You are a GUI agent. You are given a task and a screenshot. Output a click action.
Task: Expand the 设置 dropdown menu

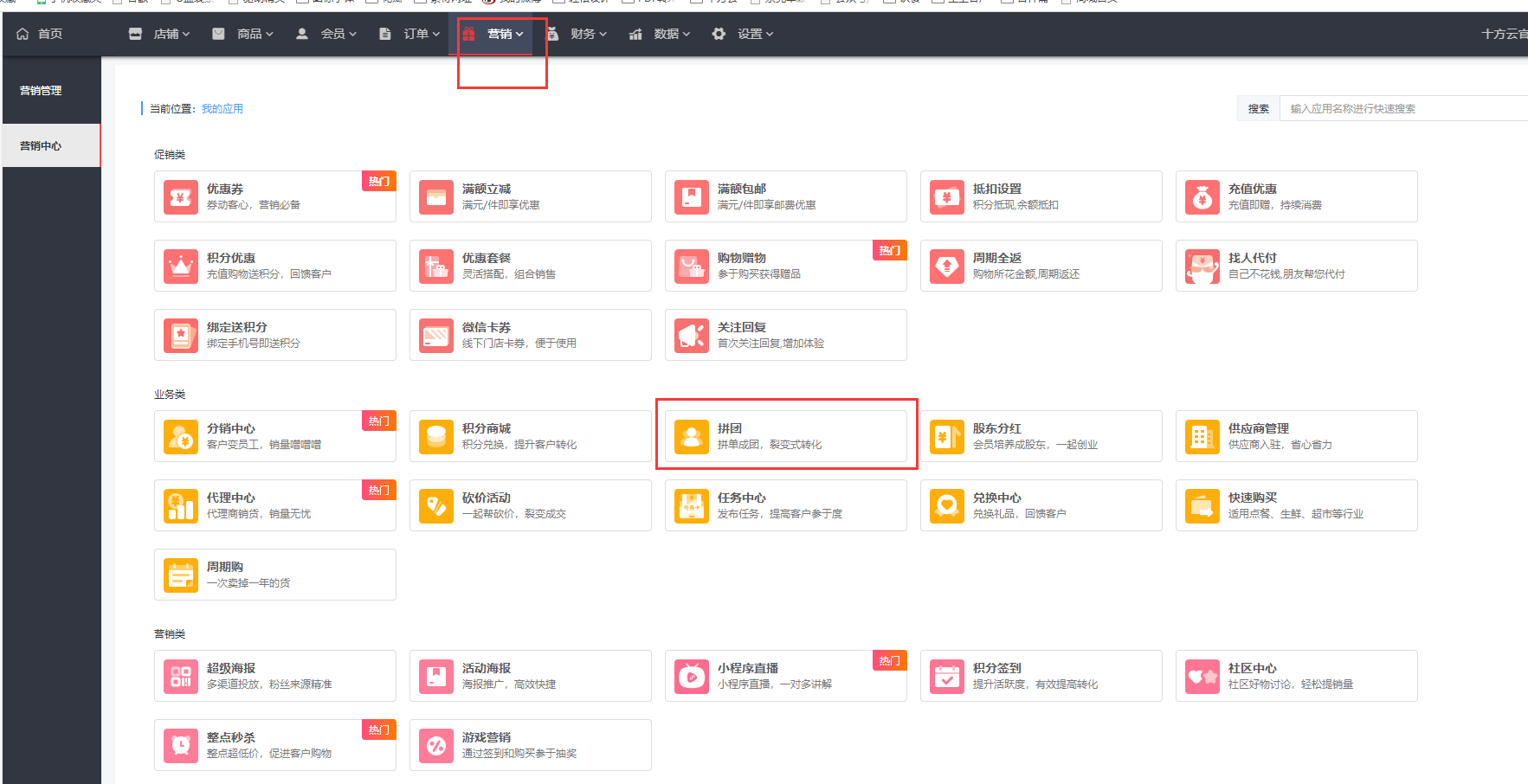(743, 34)
